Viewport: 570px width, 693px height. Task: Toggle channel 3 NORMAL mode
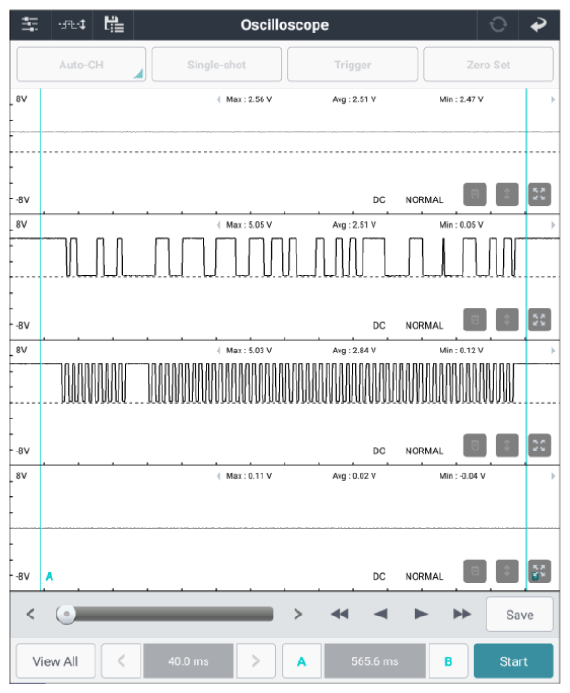coord(424,451)
